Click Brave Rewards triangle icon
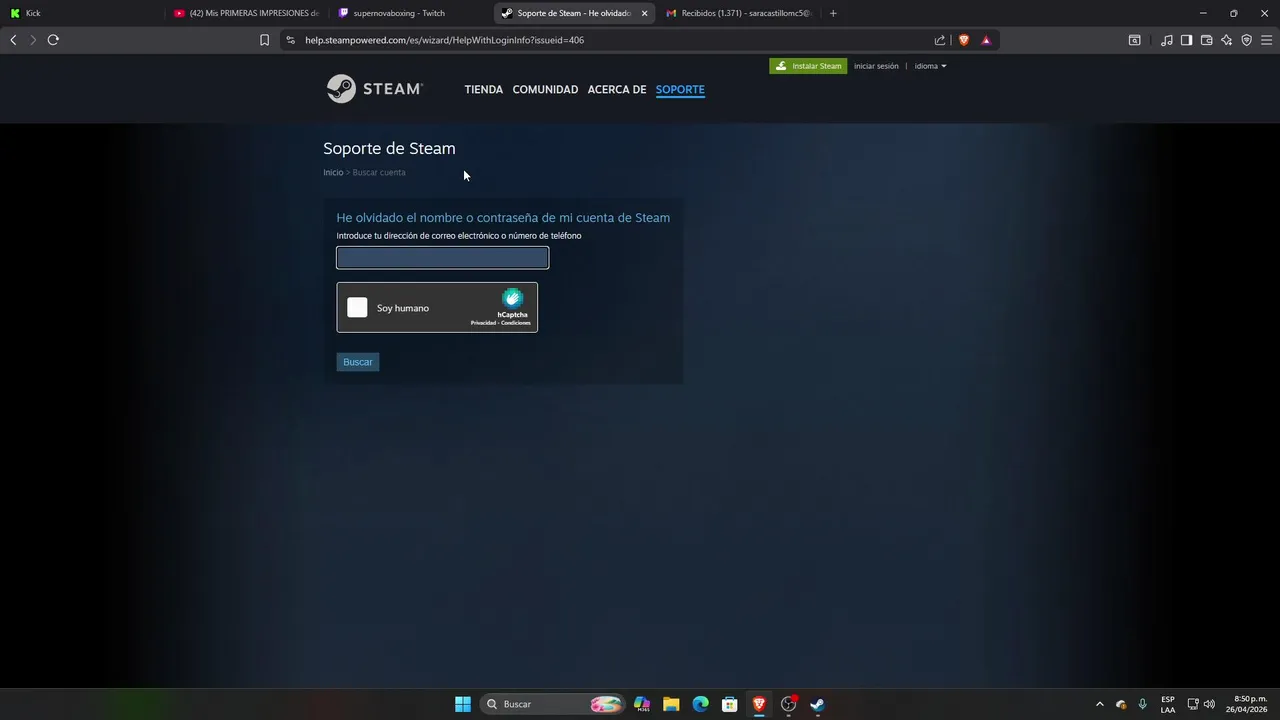The image size is (1280, 720). point(986,40)
